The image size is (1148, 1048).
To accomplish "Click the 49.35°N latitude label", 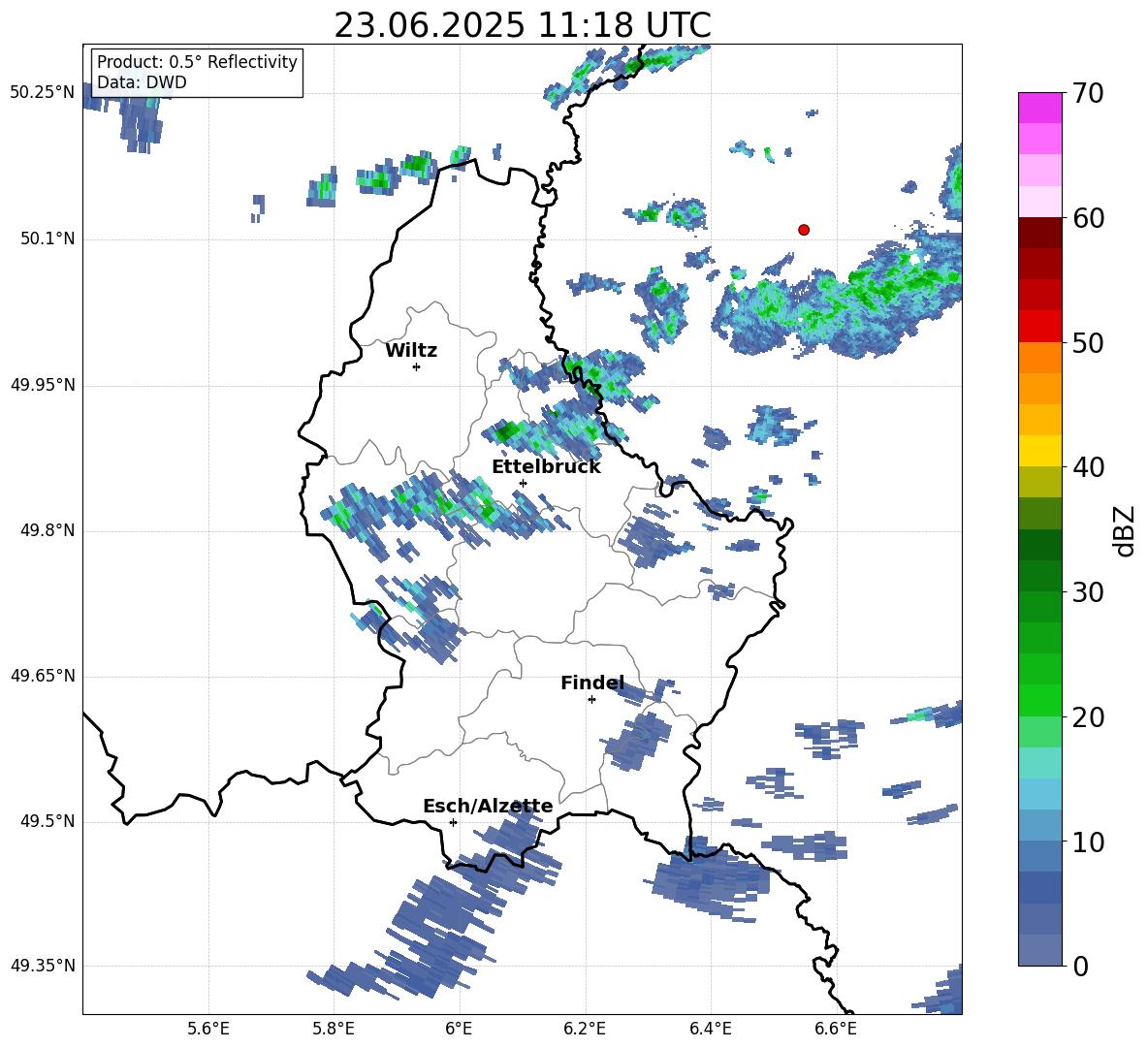I will point(43,966).
